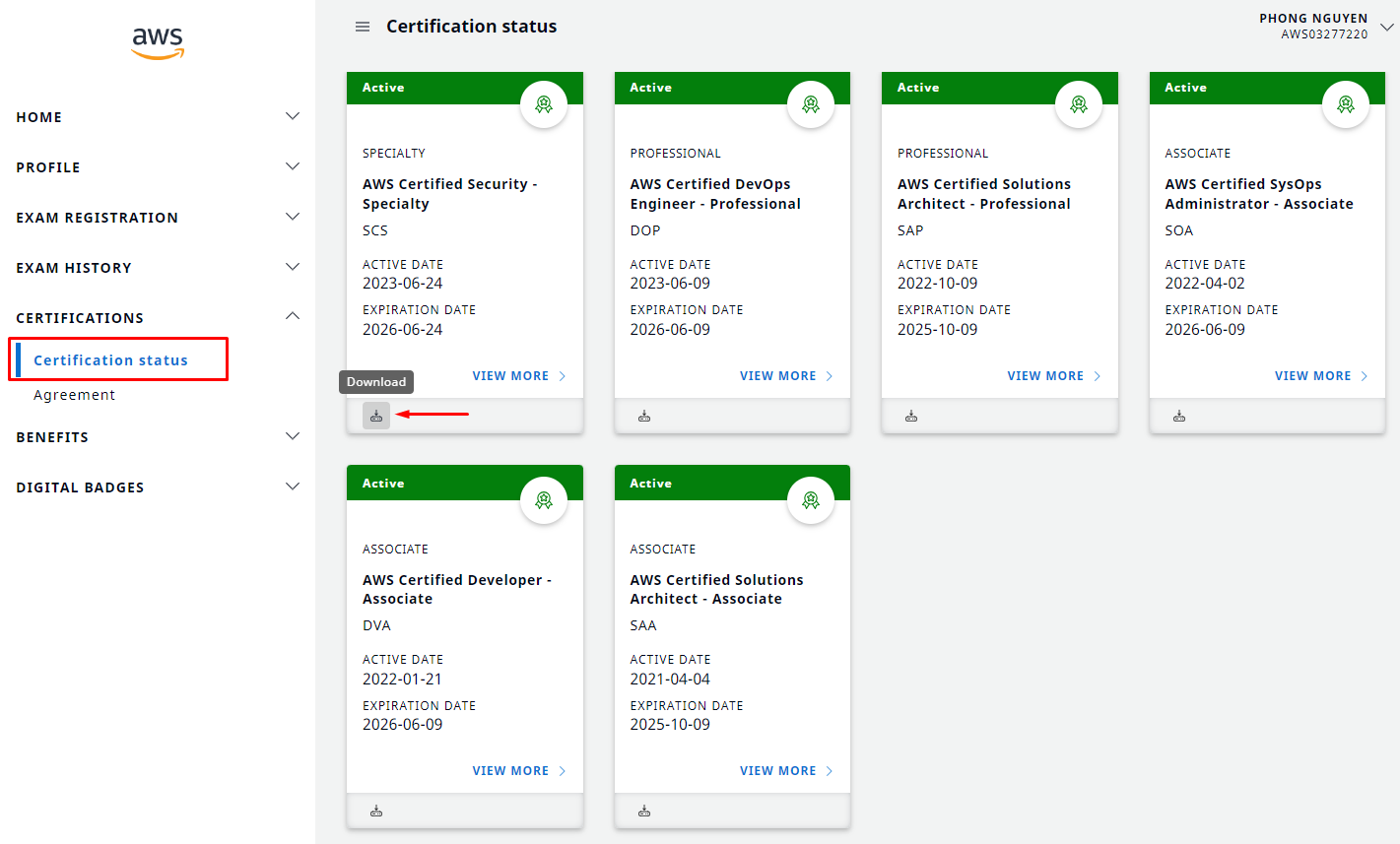View more for Developer Associate certification
Viewport: 1400px width, 844px height.
point(518,771)
